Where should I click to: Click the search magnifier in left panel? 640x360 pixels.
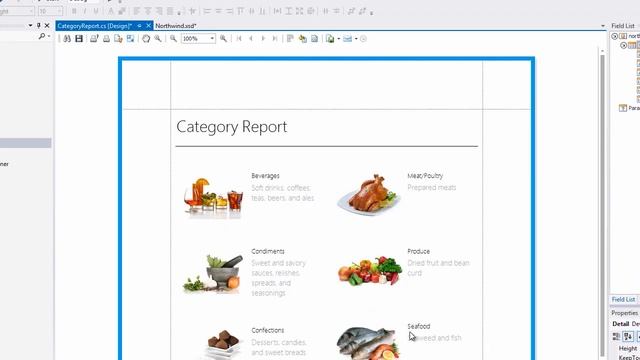42,36
